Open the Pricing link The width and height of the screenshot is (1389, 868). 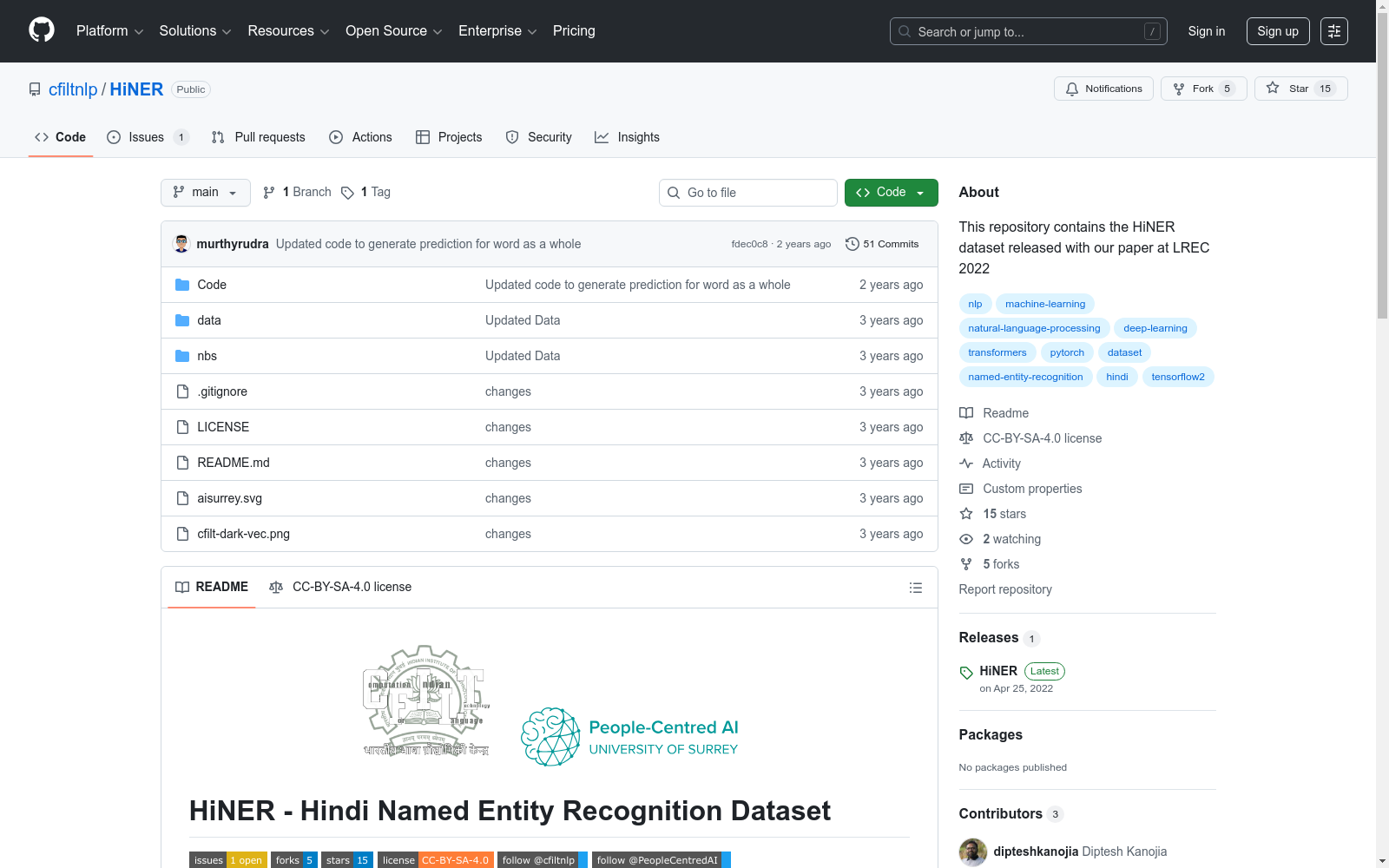[x=574, y=31]
